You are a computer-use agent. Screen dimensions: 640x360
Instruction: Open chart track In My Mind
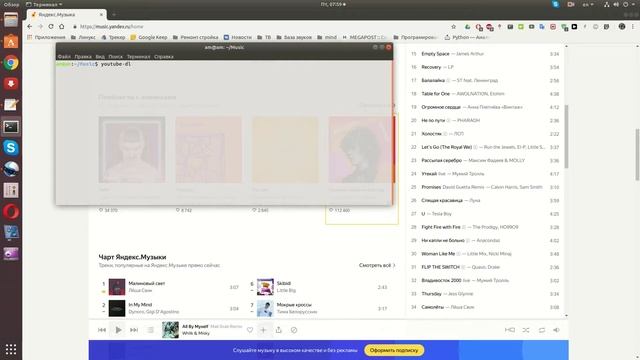(x=140, y=305)
